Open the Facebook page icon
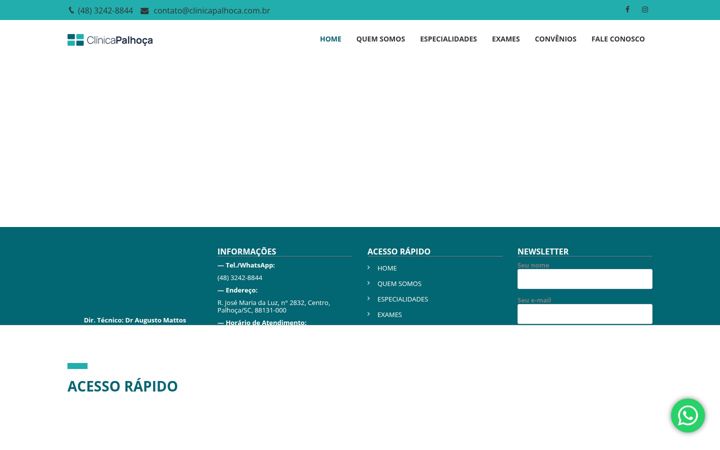The image size is (720, 450). pos(627,9)
